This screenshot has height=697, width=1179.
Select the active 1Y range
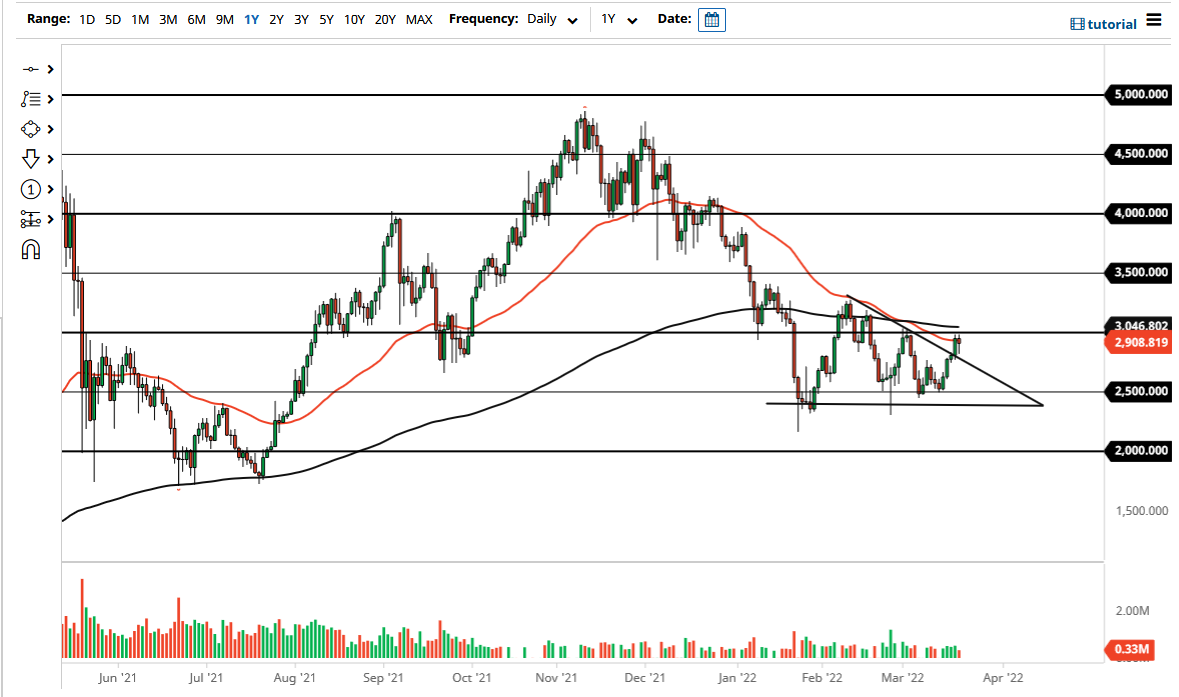coord(251,20)
